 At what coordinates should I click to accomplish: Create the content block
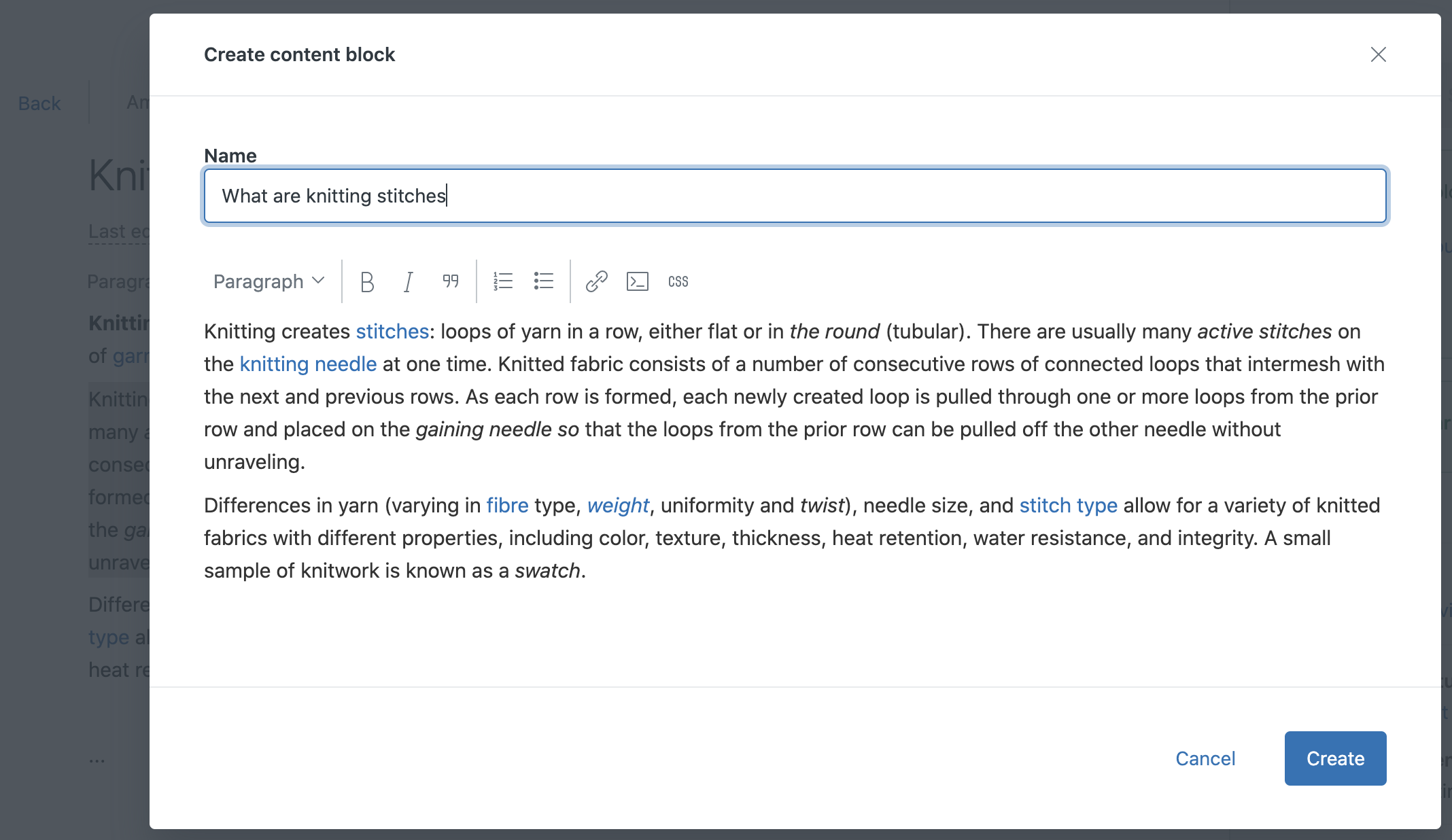1335,758
